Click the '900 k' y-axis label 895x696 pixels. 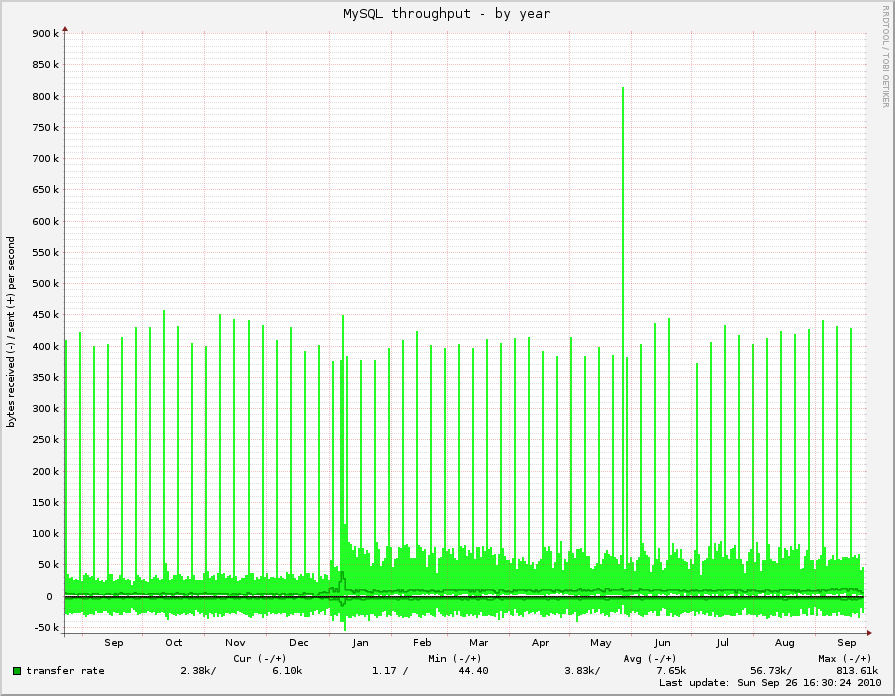point(46,34)
